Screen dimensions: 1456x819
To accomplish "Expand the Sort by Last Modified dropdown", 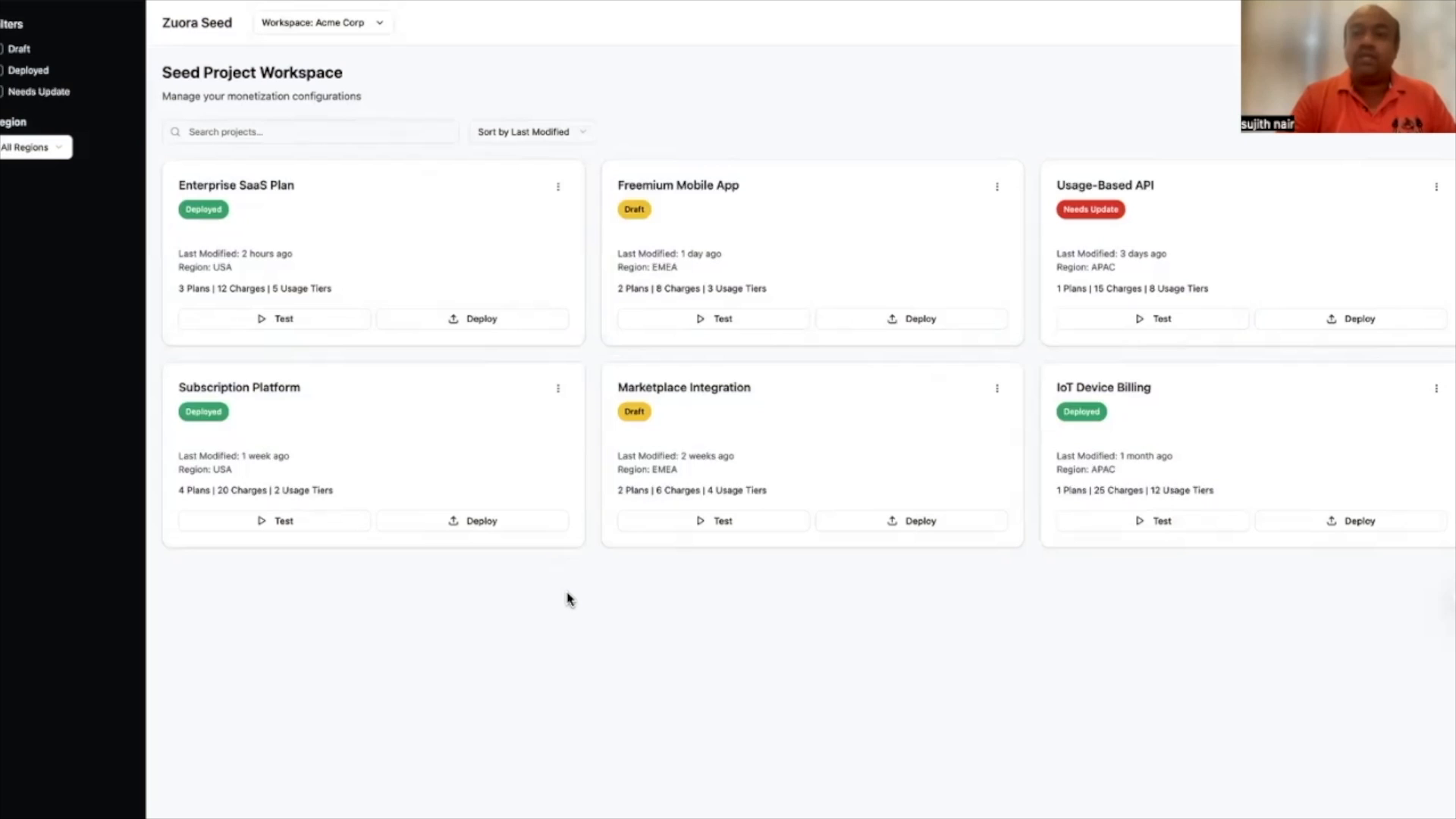I will point(531,132).
